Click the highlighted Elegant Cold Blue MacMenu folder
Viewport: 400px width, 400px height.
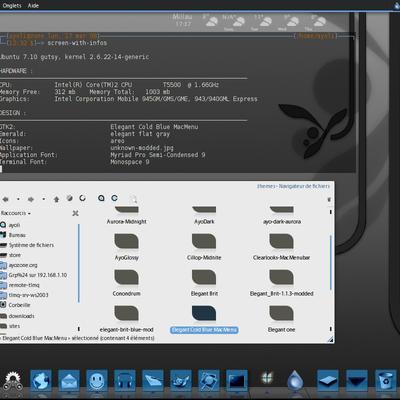point(204,319)
